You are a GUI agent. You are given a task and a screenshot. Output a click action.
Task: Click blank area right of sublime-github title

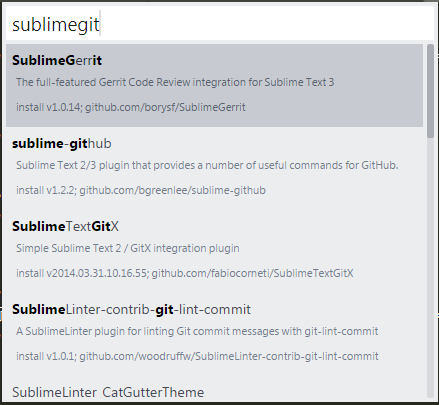point(267,144)
